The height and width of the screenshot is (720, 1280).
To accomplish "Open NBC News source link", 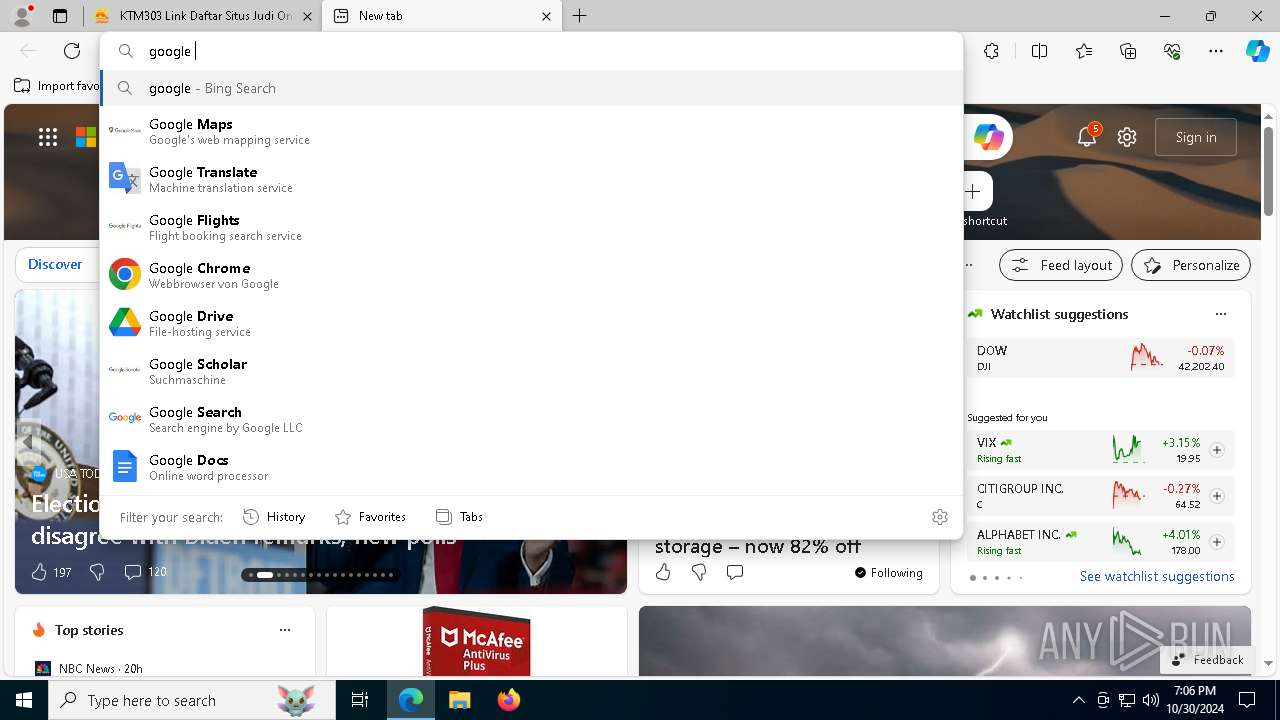I will [88, 668].
